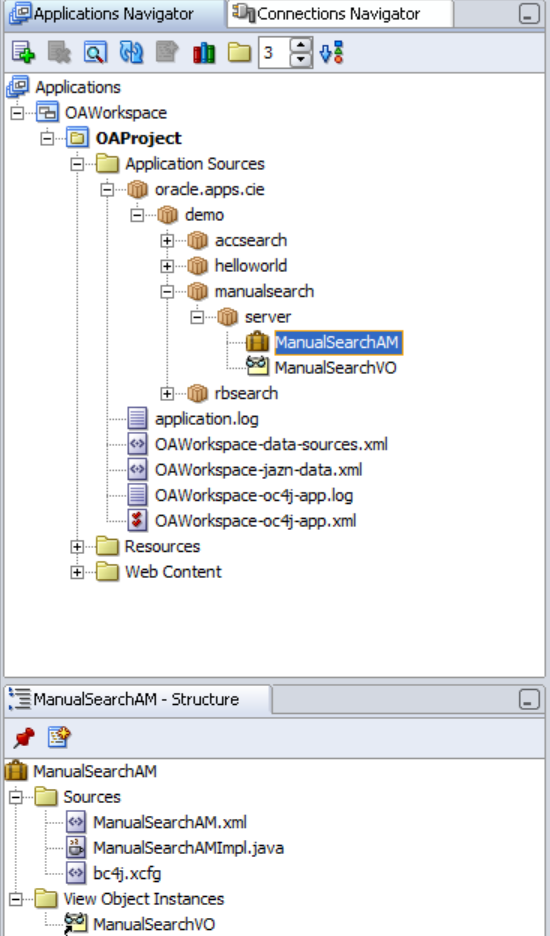The height and width of the screenshot is (936, 550).
Task: Select the Application Sources folder
Action: (x=195, y=164)
